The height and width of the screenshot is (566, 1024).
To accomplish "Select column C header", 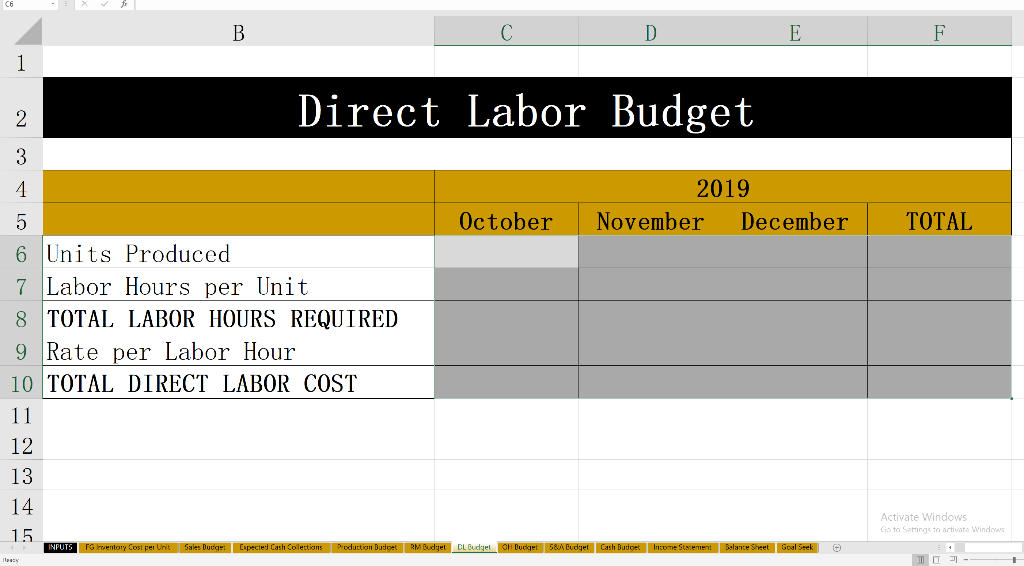I will click(506, 32).
